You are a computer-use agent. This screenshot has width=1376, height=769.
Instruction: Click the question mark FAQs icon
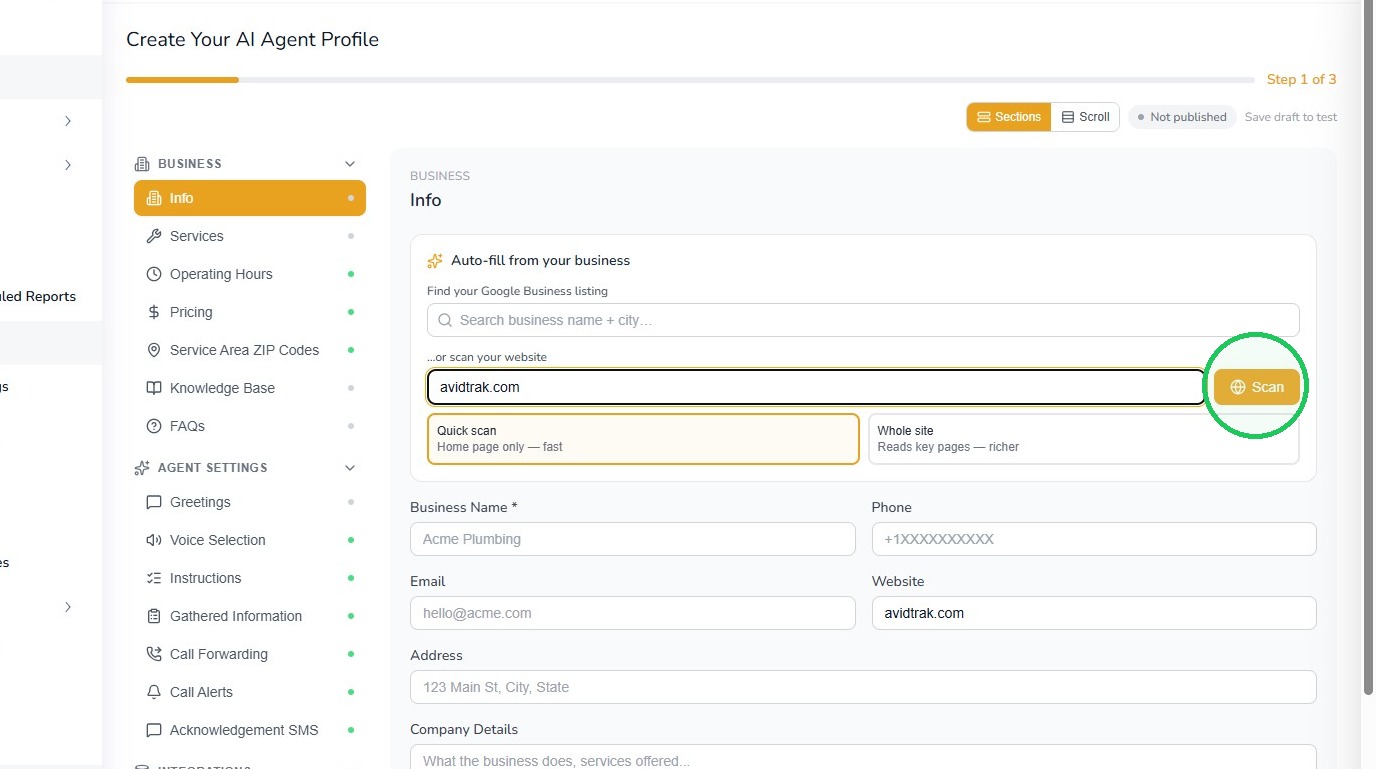click(153, 426)
